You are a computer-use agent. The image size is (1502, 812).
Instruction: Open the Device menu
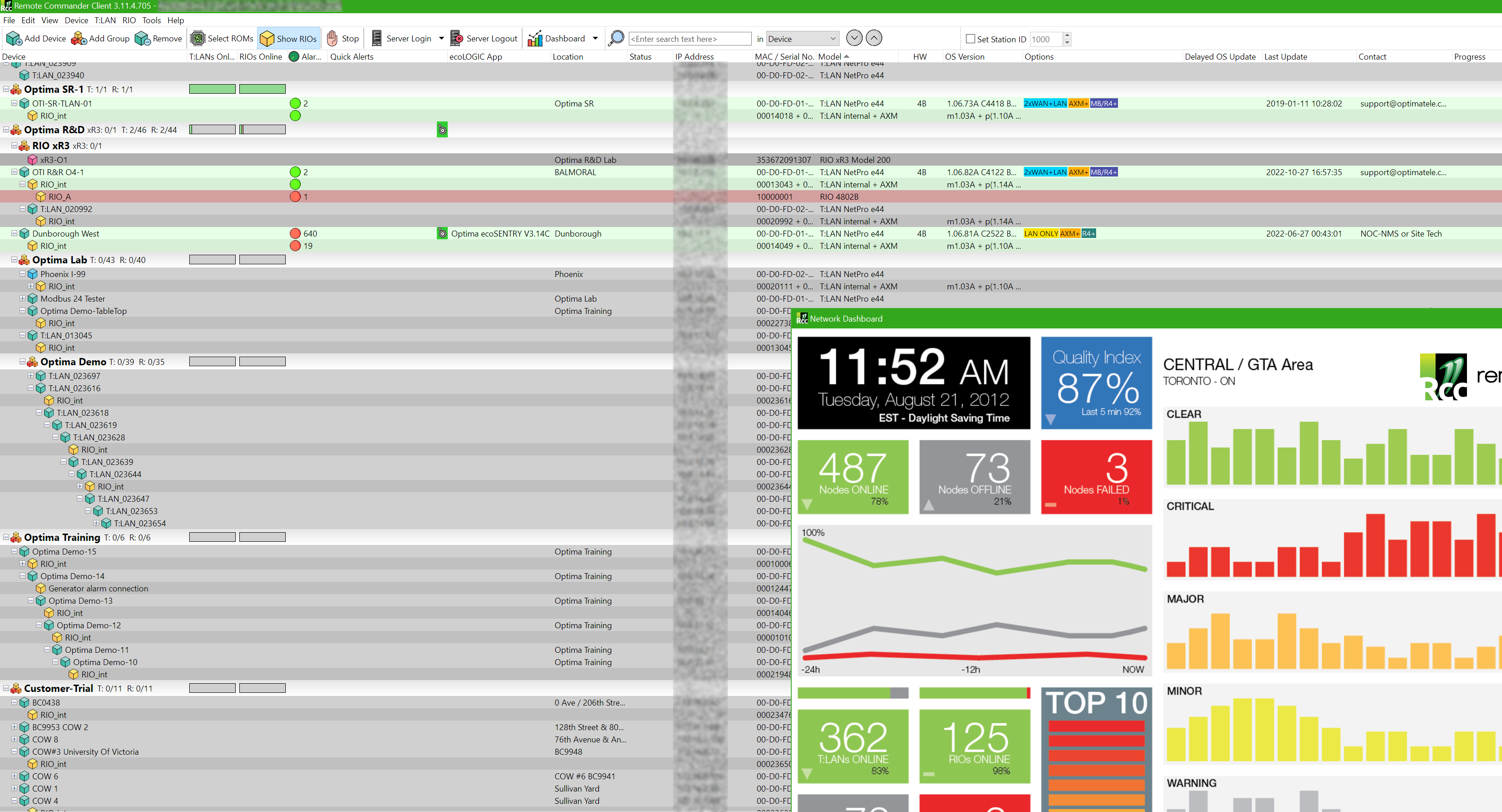click(76, 20)
